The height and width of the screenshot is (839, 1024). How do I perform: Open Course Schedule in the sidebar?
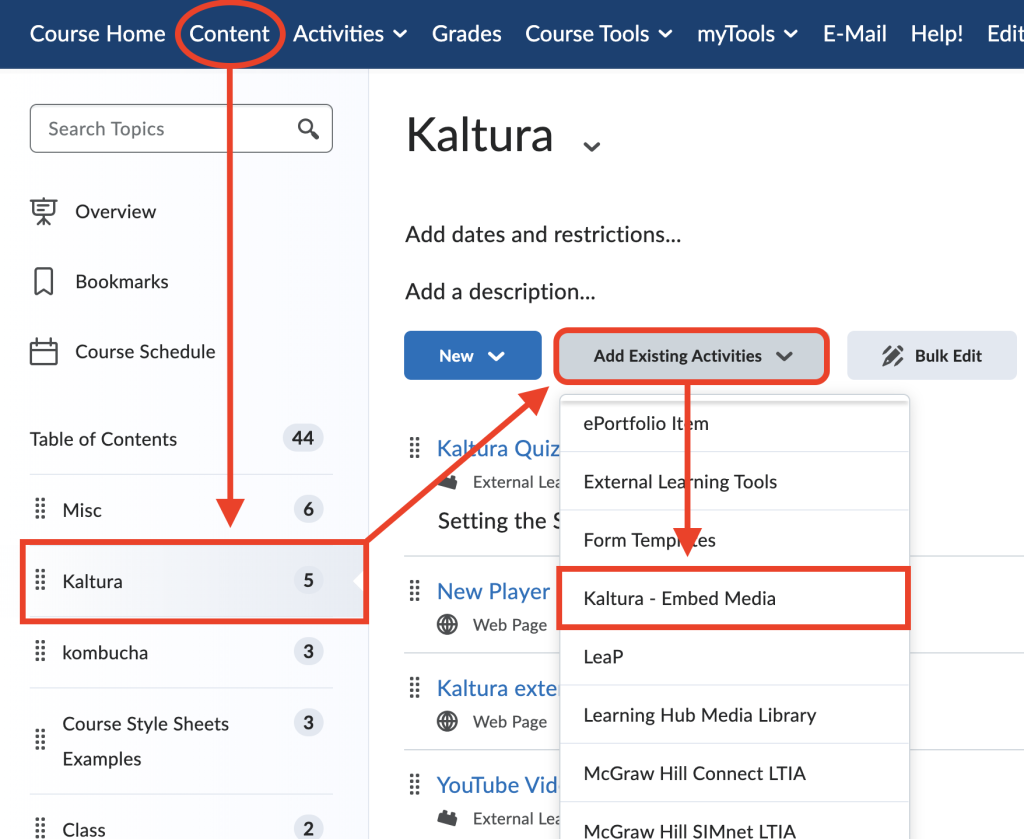(145, 351)
